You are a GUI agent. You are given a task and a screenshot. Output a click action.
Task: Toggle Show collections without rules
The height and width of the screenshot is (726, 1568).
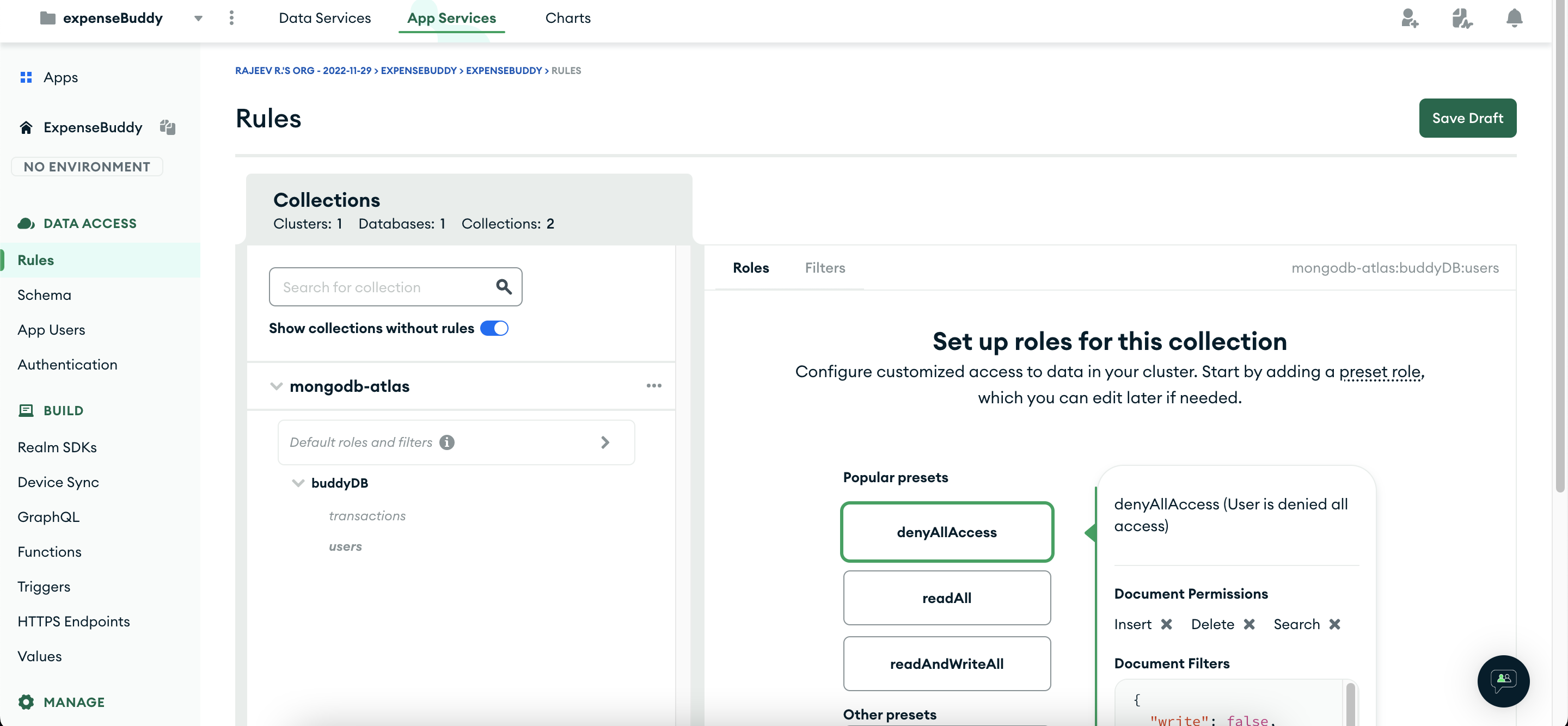[x=494, y=328]
